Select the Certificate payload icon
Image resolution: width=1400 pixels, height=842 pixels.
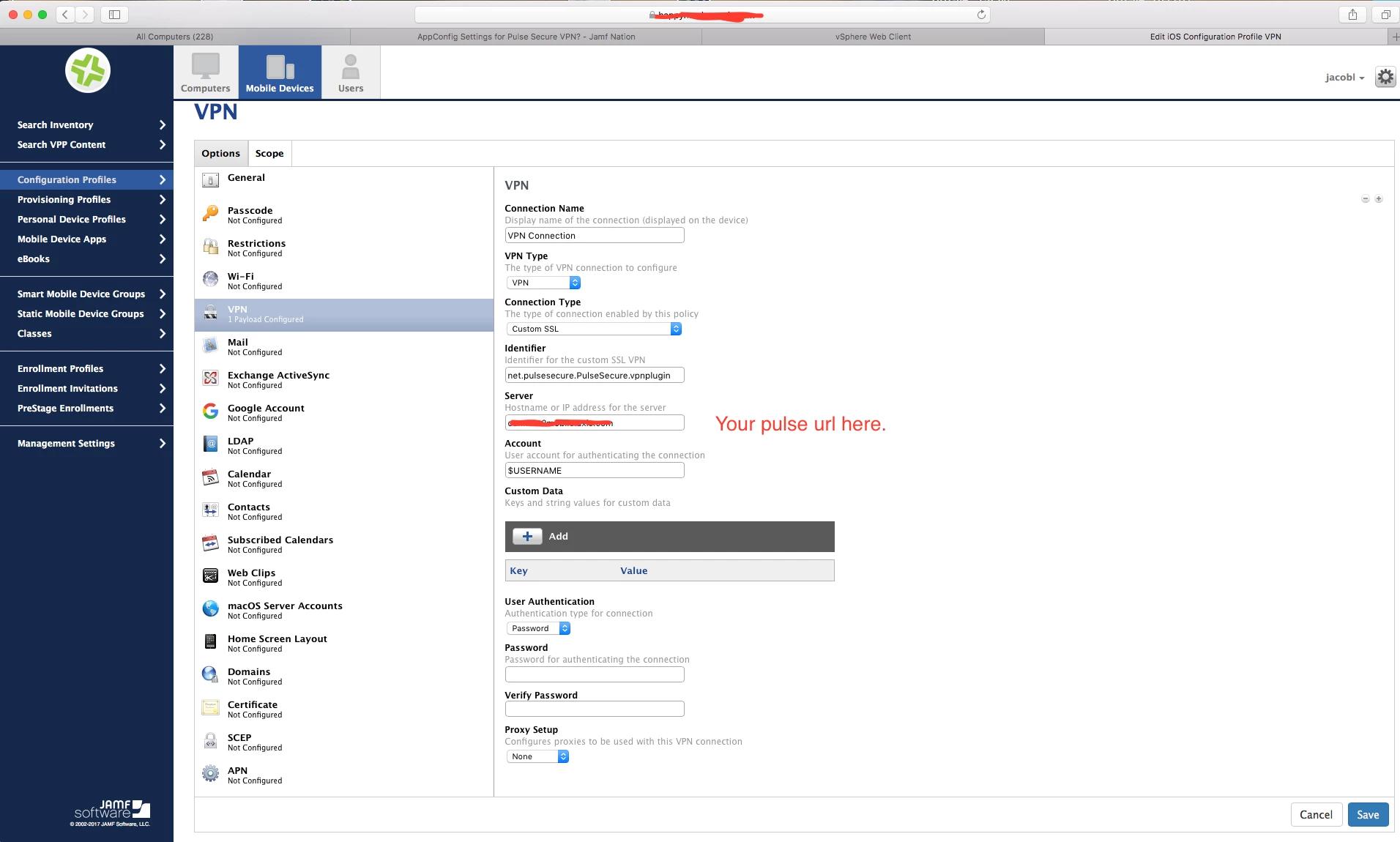(x=211, y=707)
